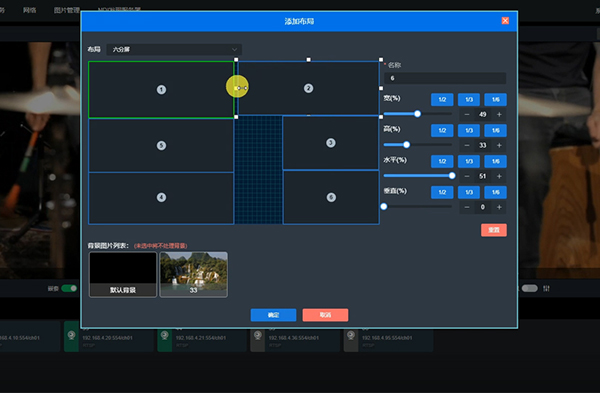Select layout cell number 5
Viewport: 600px width, 393px height.
pos(161,145)
